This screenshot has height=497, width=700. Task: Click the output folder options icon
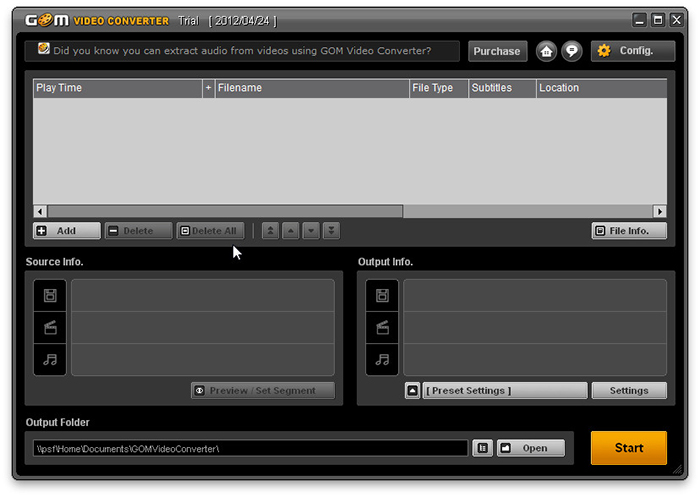tap(483, 448)
